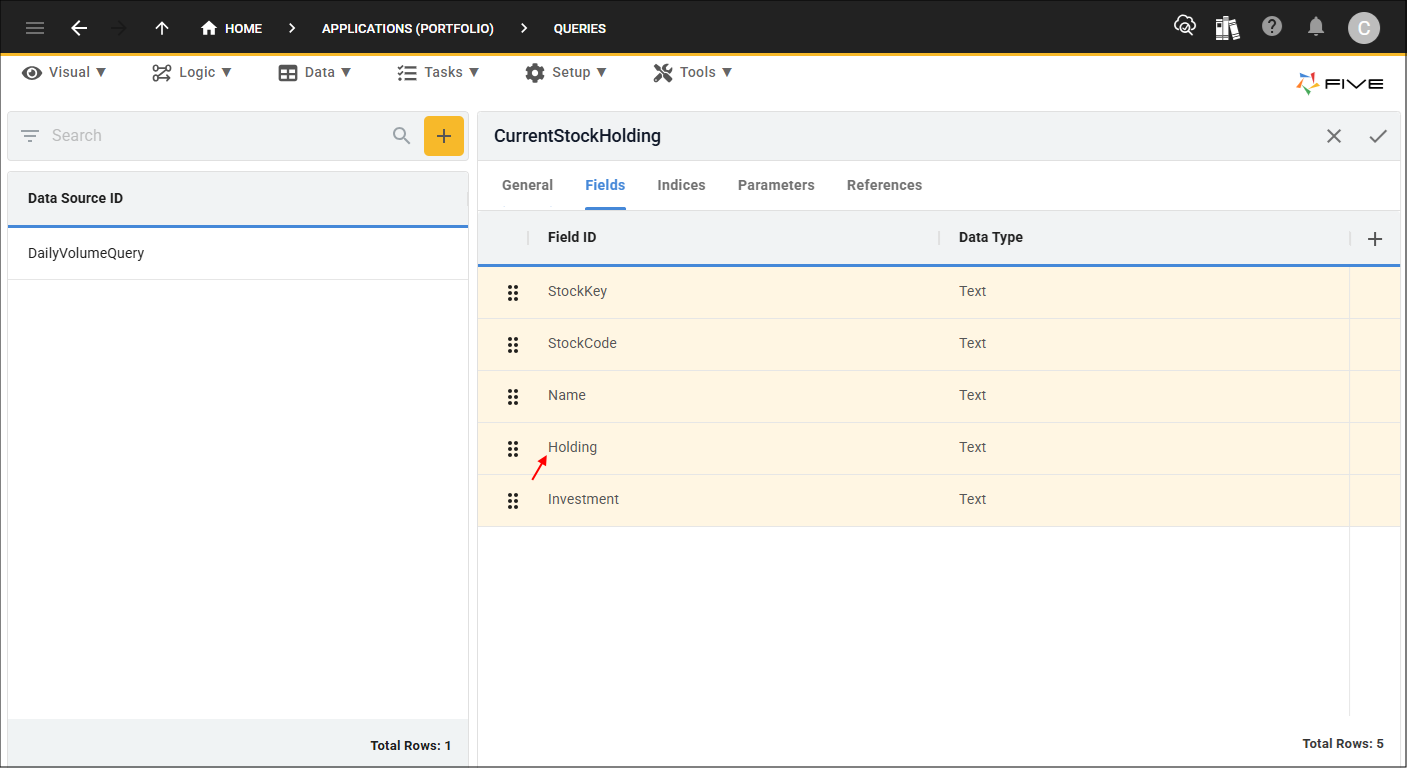The height and width of the screenshot is (768, 1407).
Task: Click the up arrow navigation icon
Action: coord(162,28)
